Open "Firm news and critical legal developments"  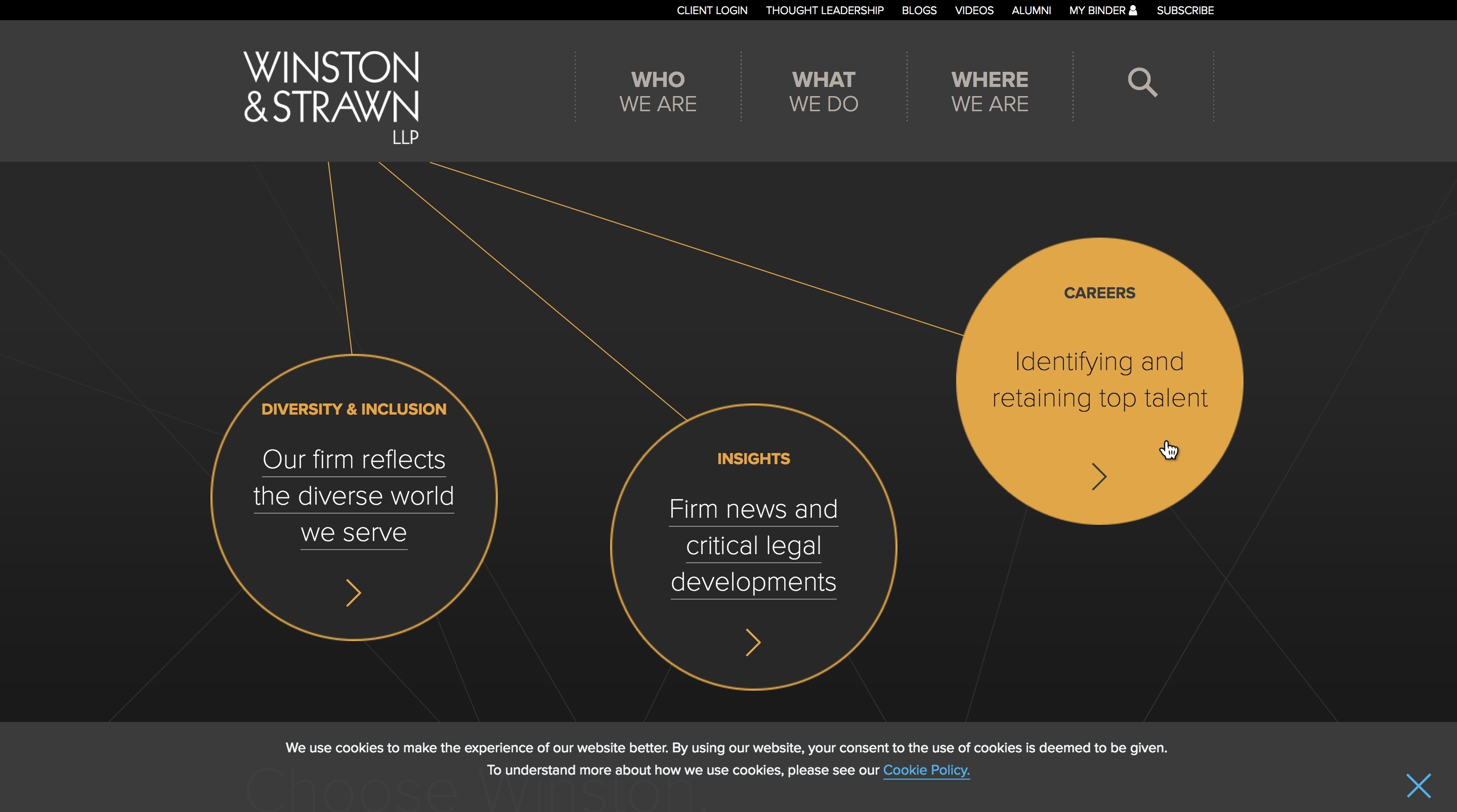(753, 546)
